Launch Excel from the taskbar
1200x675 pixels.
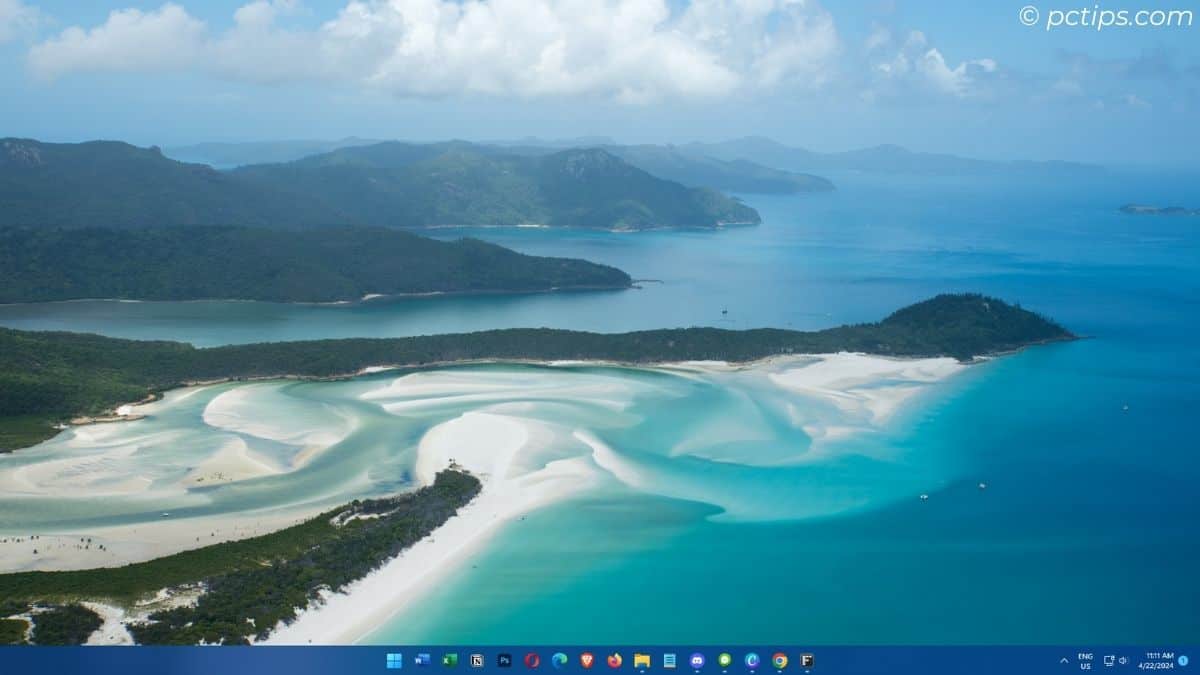pos(450,660)
